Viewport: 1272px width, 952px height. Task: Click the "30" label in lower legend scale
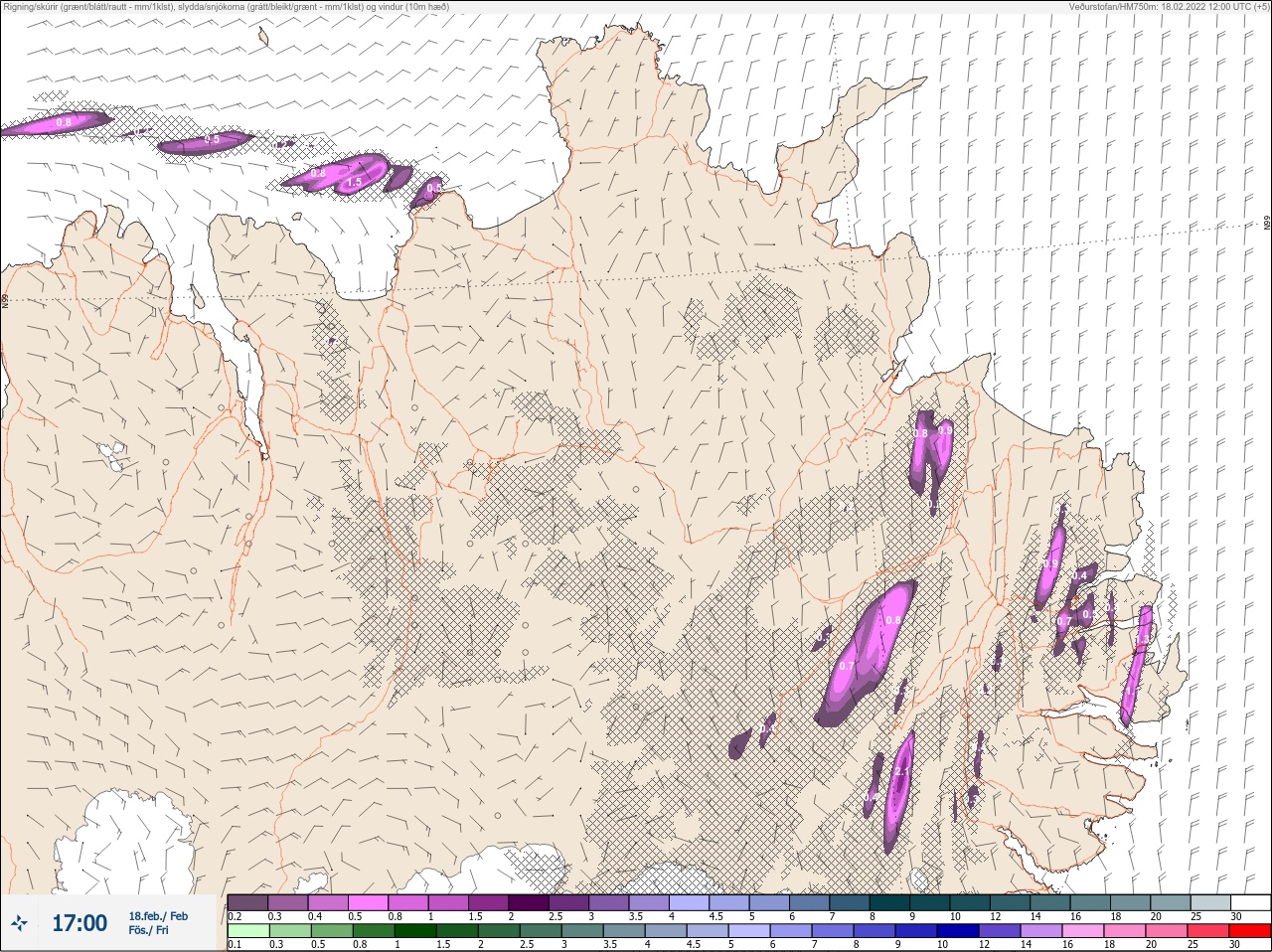1234,944
